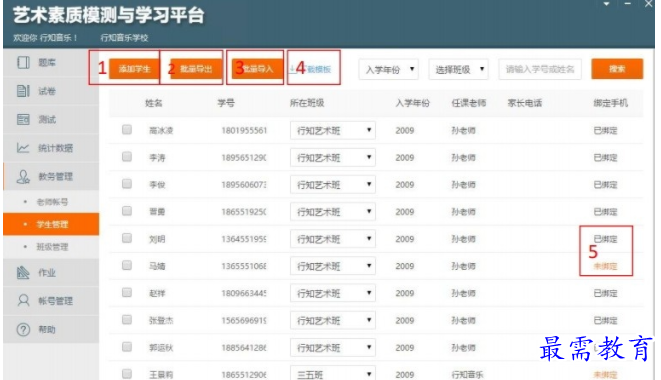Open class dropdown for student 1801955561
This screenshot has height=380, width=661.
pos(333,130)
